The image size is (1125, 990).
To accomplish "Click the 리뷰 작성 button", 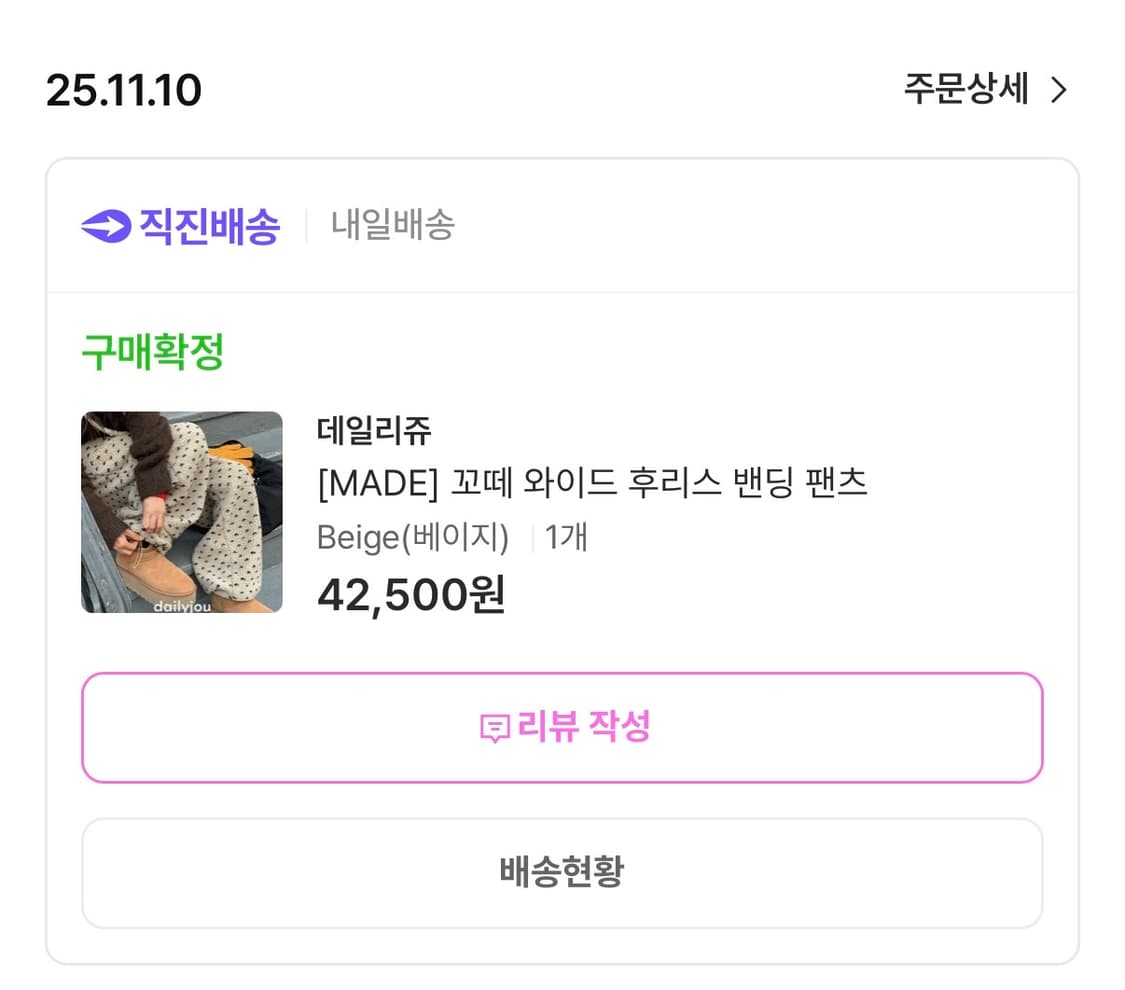I will coord(563,727).
